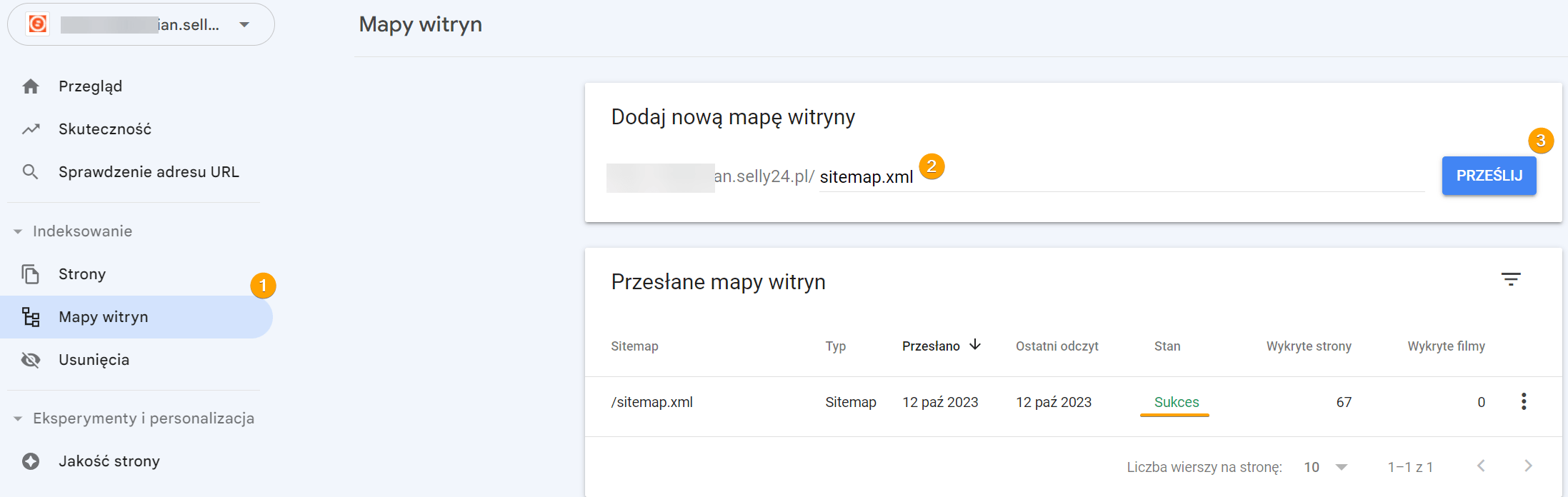Go to next page of sitemaps
The width and height of the screenshot is (1568, 497).
(x=1528, y=466)
